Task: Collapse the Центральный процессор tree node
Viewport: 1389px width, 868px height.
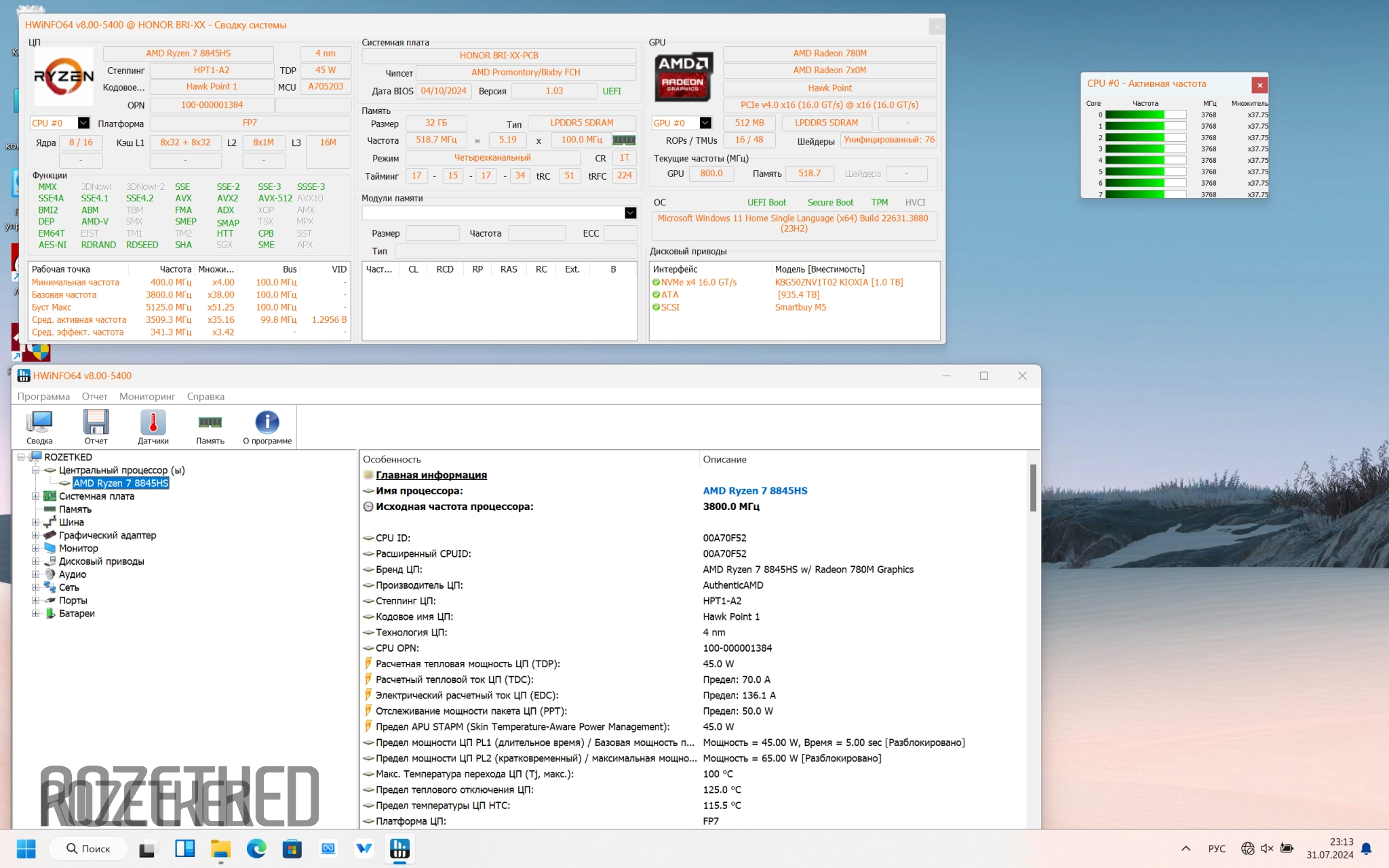Action: 35,470
